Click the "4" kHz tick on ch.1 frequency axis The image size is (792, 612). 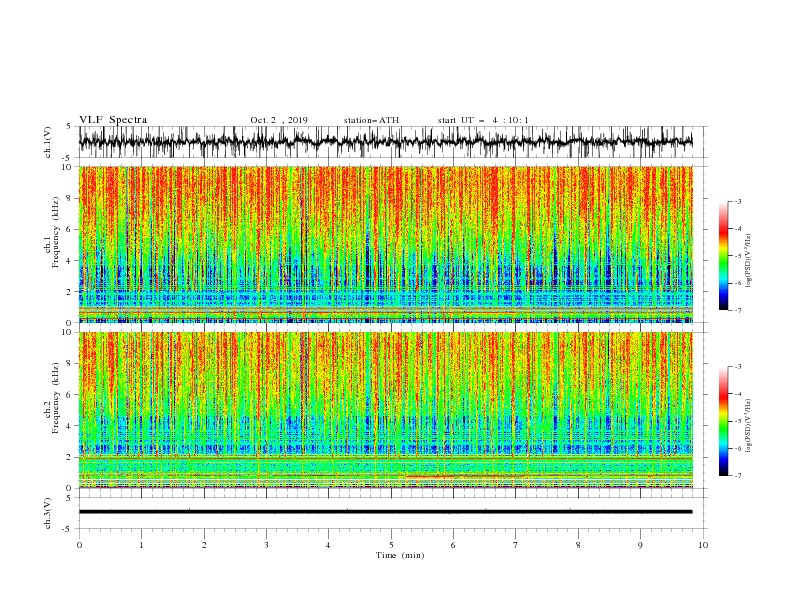click(70, 261)
